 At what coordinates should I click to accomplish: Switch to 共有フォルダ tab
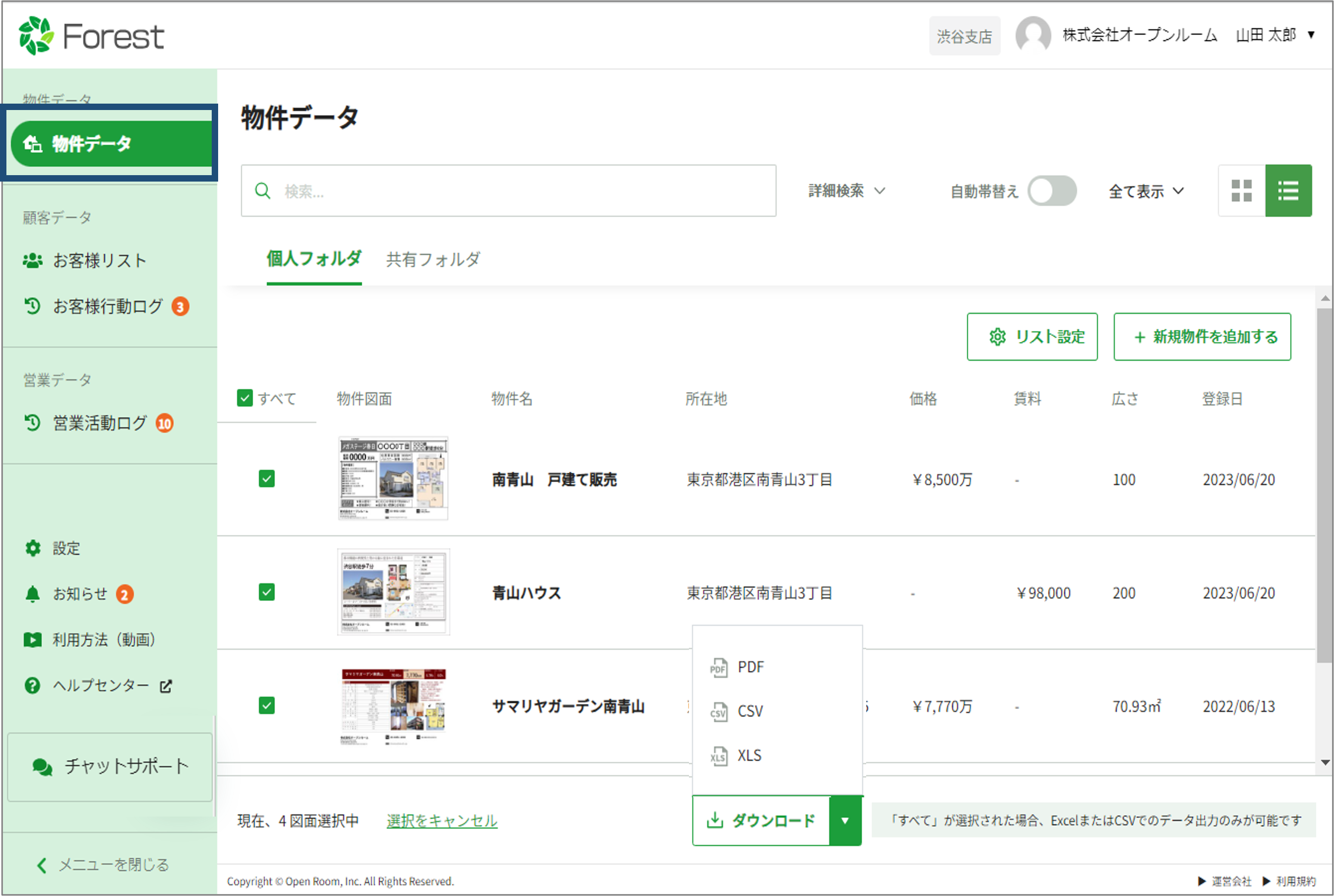pos(433,260)
